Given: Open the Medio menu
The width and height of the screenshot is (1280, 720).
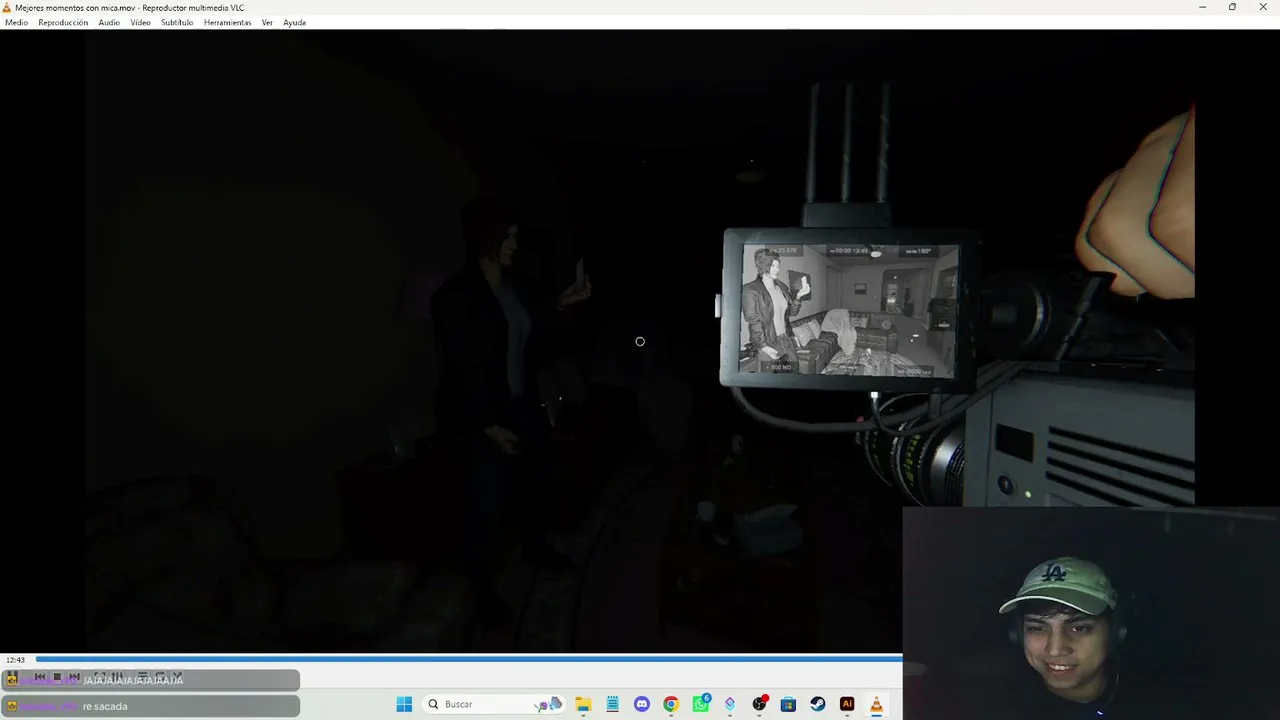Looking at the screenshot, I should pos(16,22).
